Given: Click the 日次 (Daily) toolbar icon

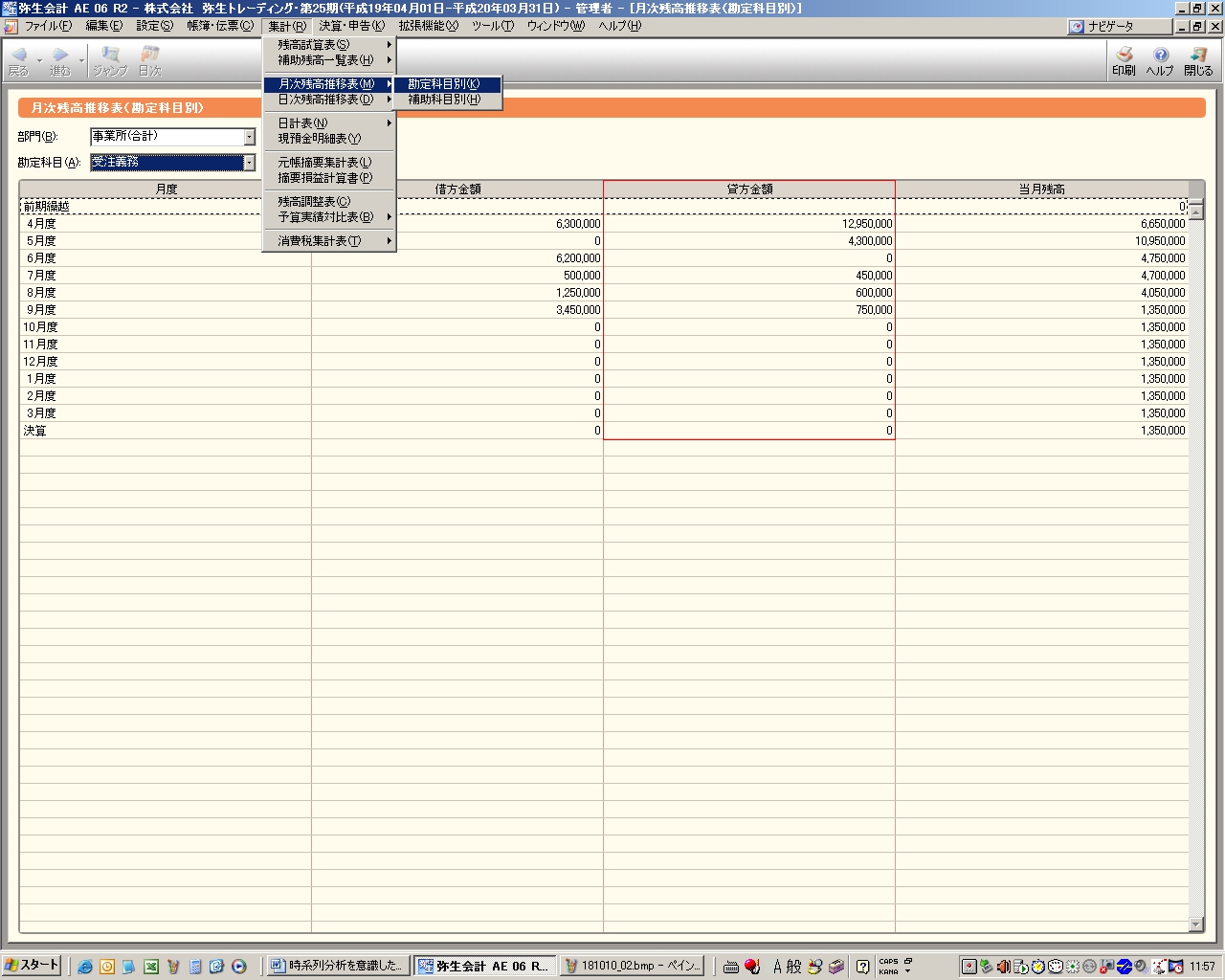Looking at the screenshot, I should pos(150,61).
